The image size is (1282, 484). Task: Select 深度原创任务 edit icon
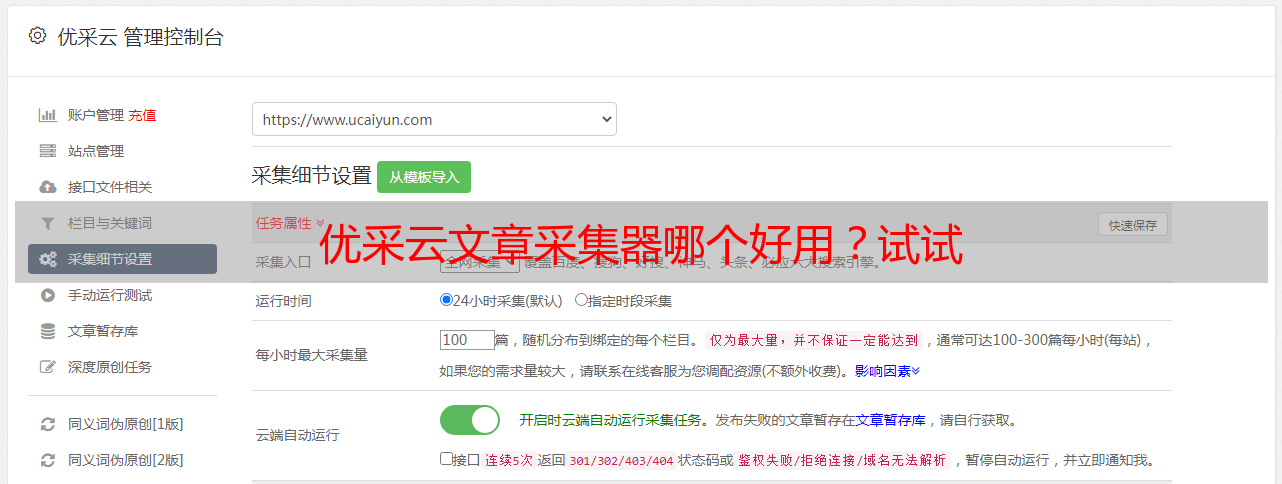click(x=47, y=367)
